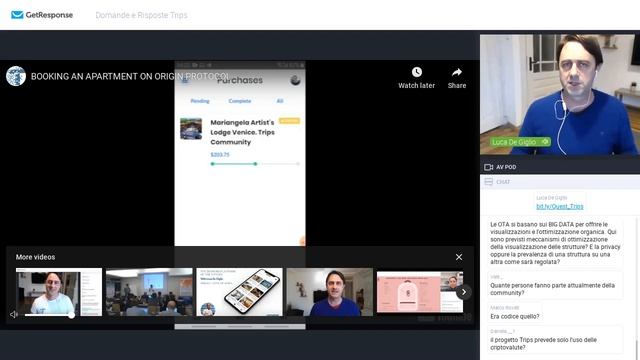Image resolution: width=640 pixels, height=360 pixels.
Task: Open the YouTube channel avatar icon
Action: click(16, 76)
